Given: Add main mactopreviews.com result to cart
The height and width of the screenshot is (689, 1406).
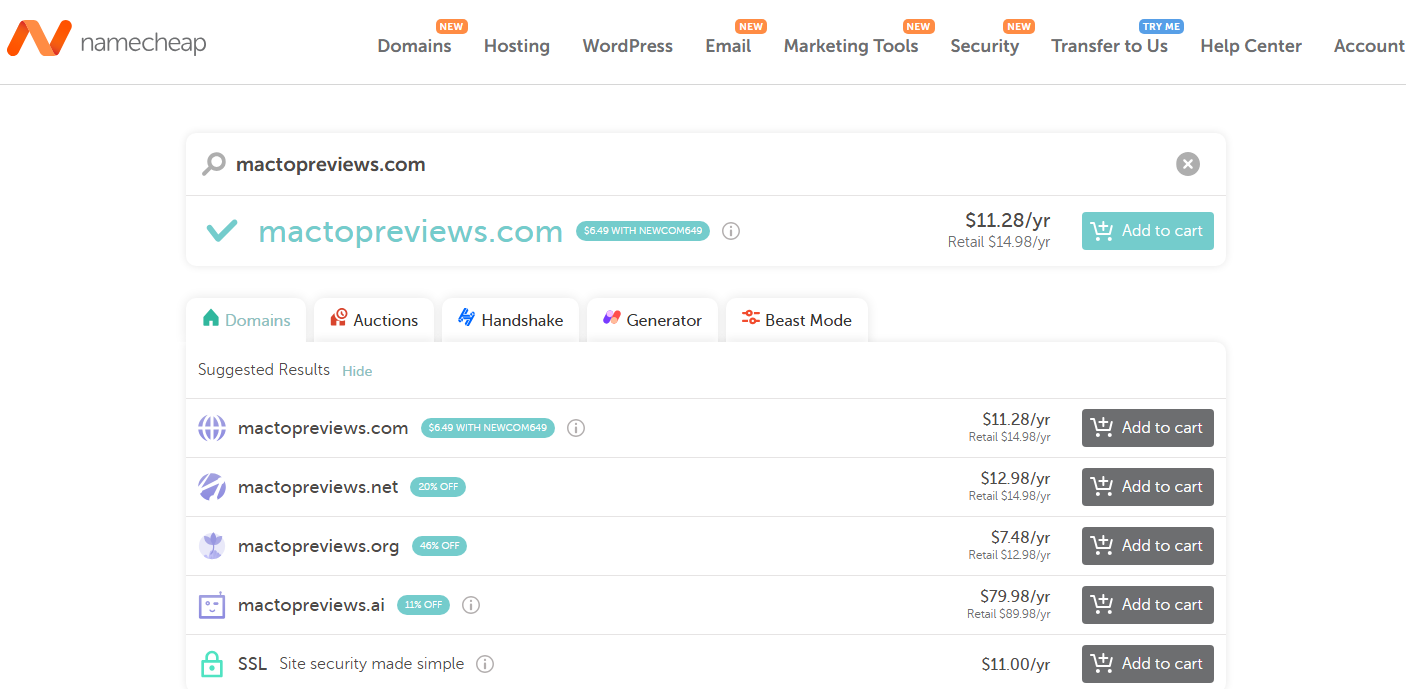Looking at the screenshot, I should click(1148, 231).
